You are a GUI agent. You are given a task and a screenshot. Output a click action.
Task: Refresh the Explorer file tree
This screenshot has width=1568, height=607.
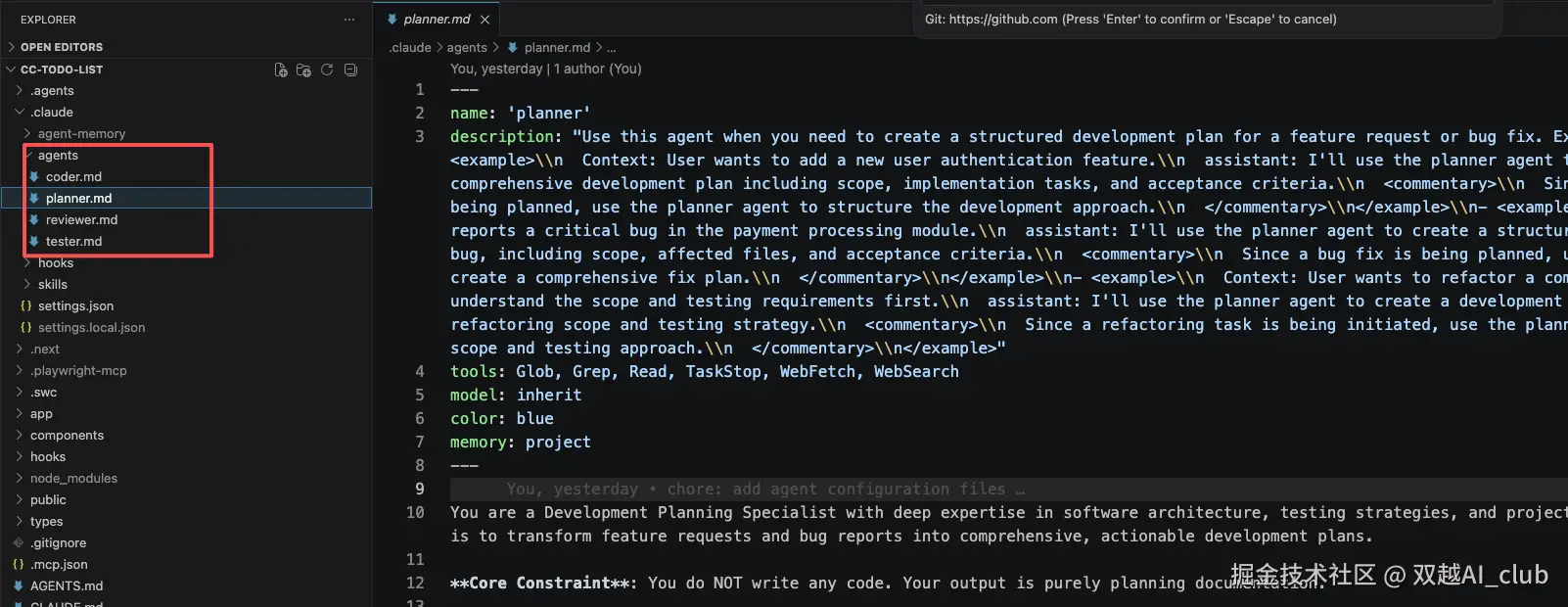pos(327,70)
